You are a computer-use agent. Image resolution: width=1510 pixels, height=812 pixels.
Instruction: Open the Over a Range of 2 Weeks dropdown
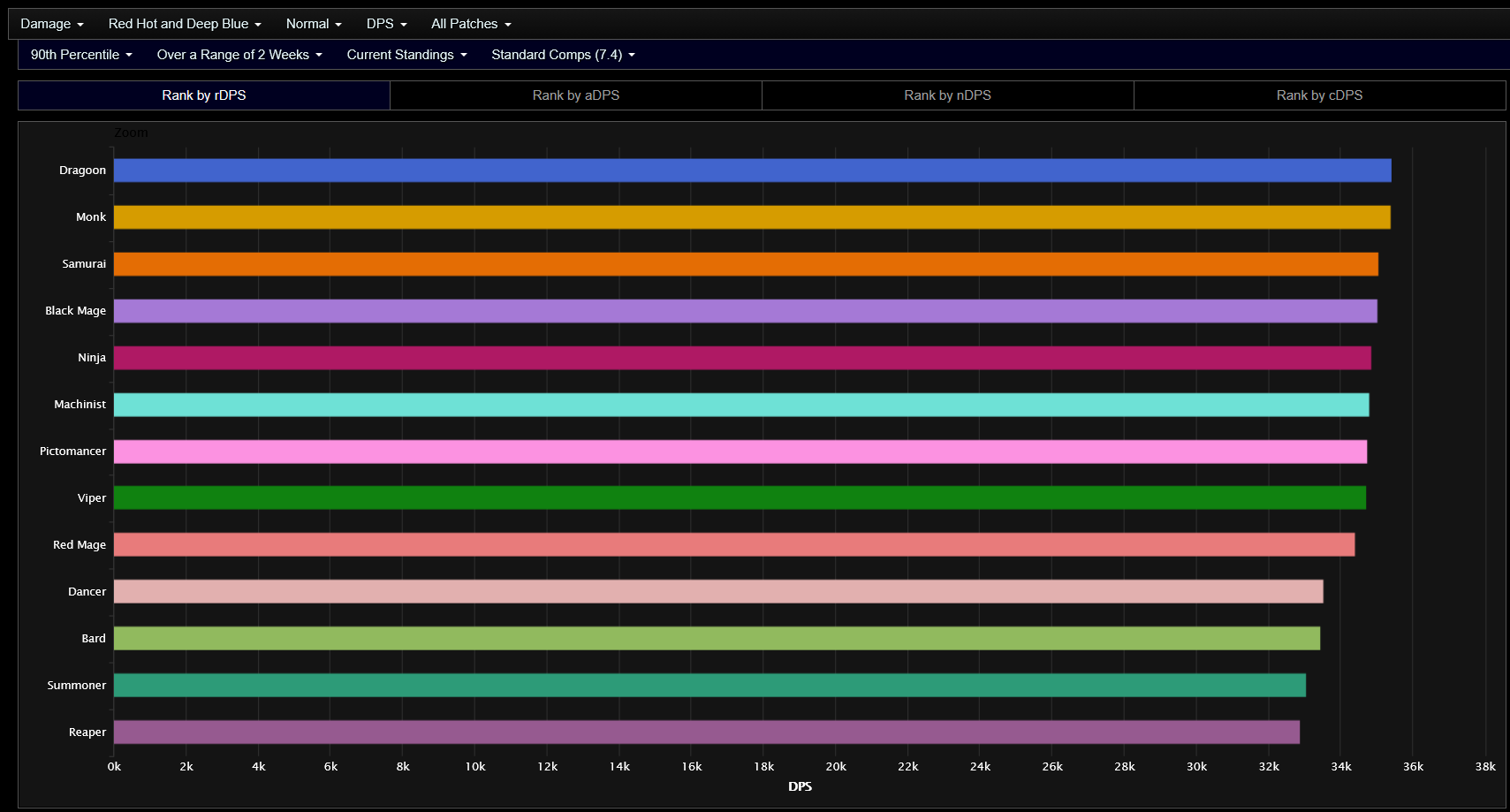pos(239,55)
